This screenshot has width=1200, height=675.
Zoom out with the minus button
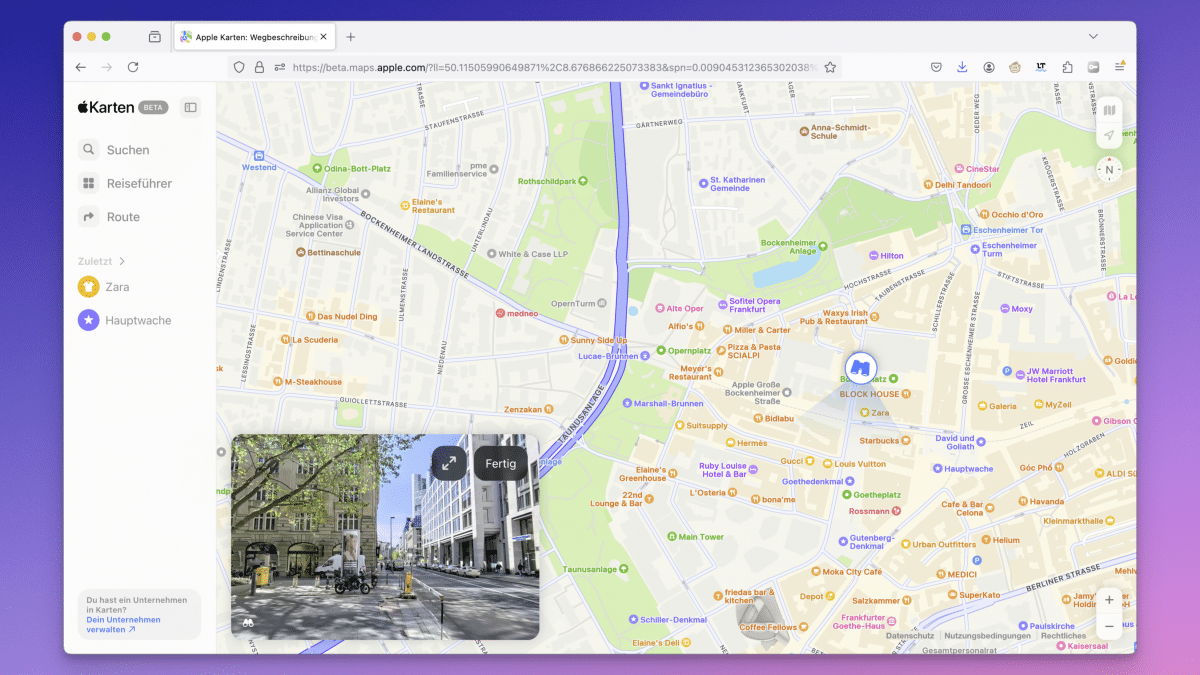coord(1109,627)
